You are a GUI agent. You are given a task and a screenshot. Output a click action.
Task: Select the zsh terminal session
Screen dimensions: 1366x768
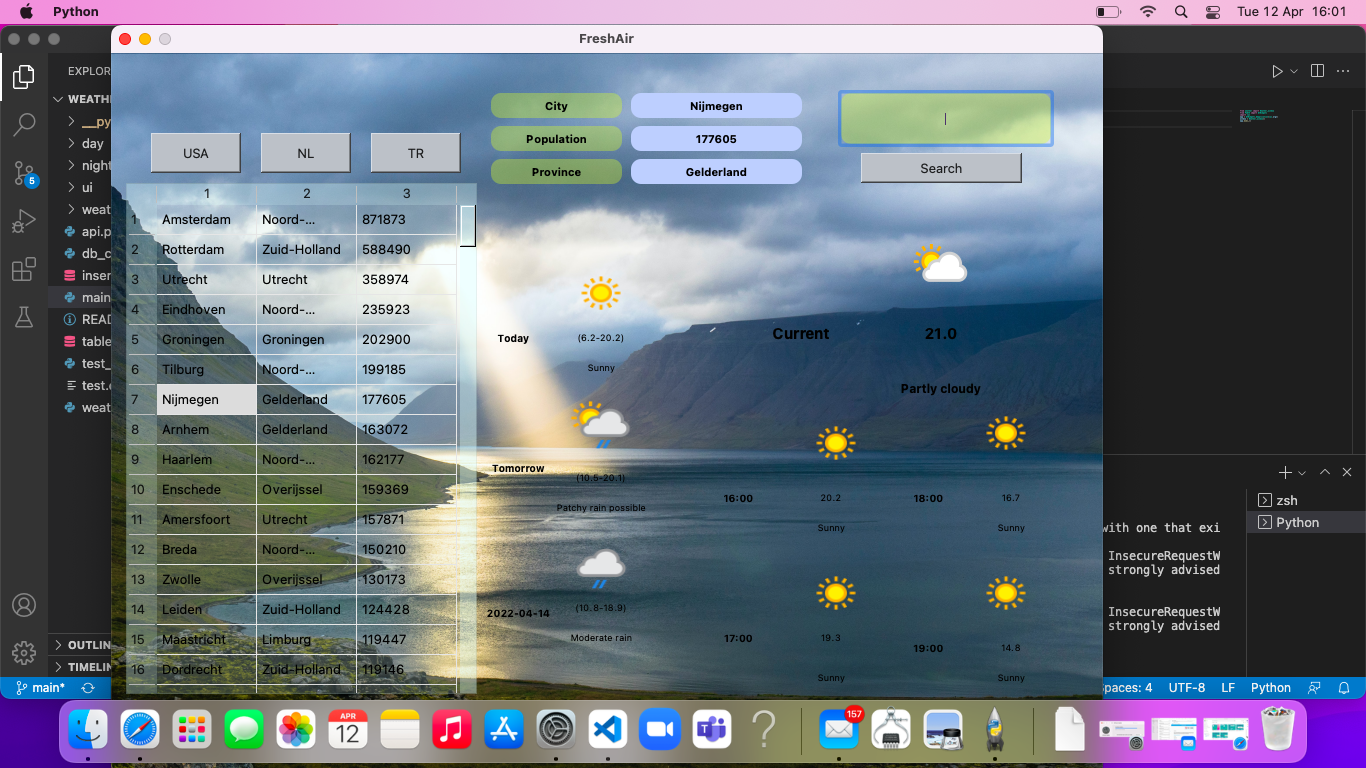click(1306, 500)
